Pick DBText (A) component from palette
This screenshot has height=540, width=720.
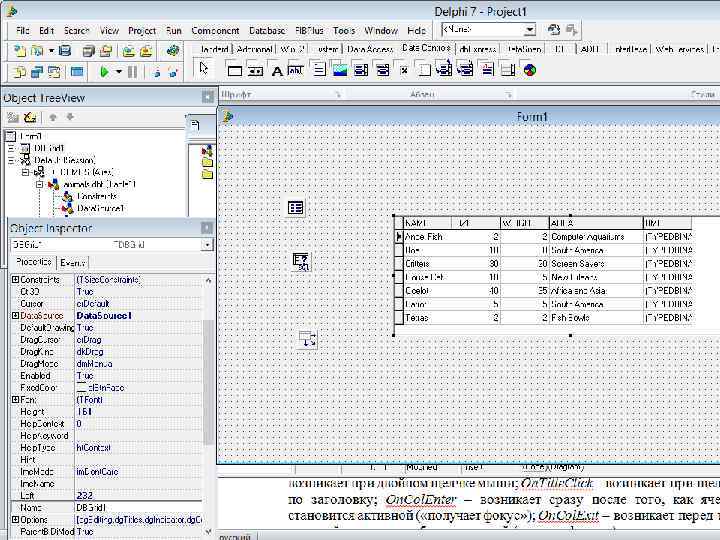coord(277,71)
